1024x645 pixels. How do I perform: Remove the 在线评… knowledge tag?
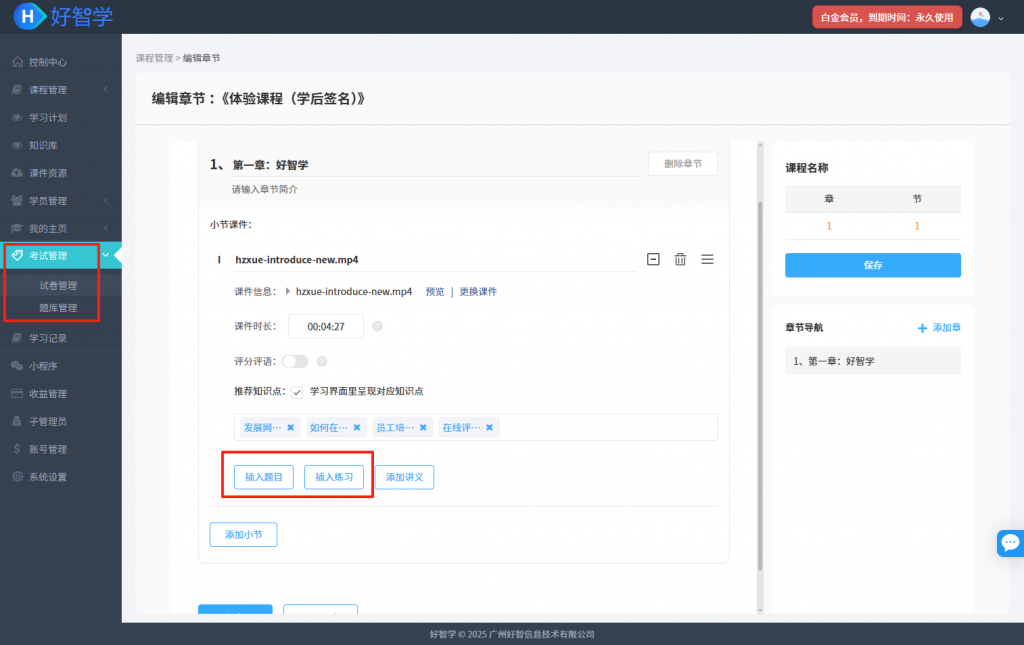(489, 427)
